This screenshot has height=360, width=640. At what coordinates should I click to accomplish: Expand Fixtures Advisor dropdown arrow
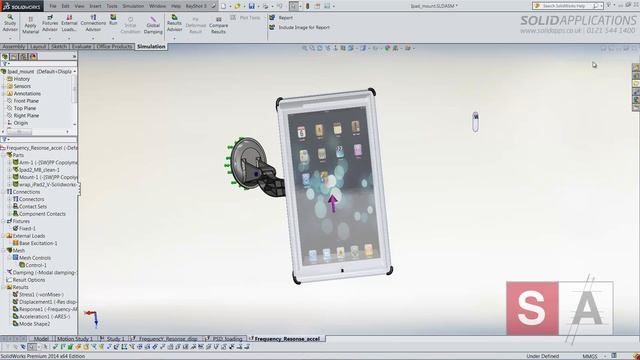point(50,38)
